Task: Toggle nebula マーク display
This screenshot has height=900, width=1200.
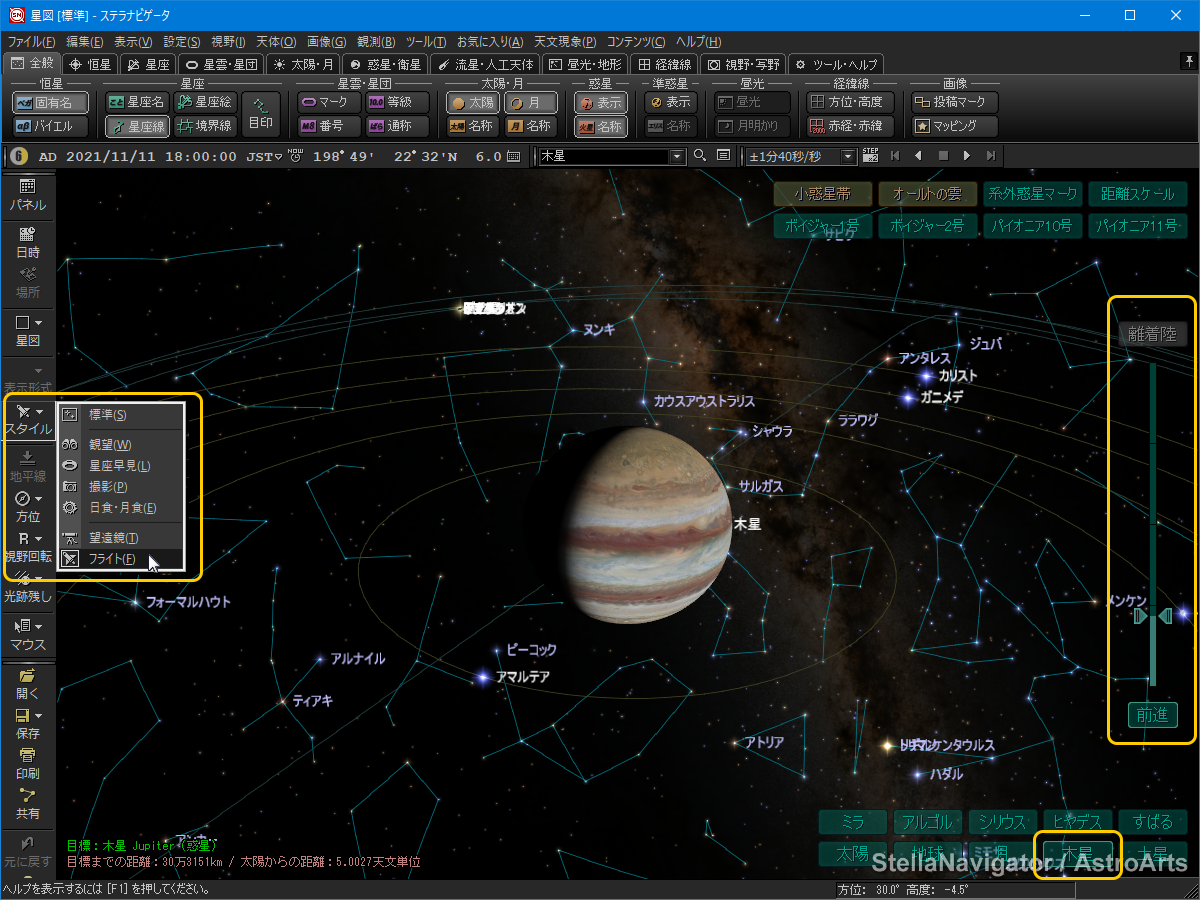Action: point(329,102)
